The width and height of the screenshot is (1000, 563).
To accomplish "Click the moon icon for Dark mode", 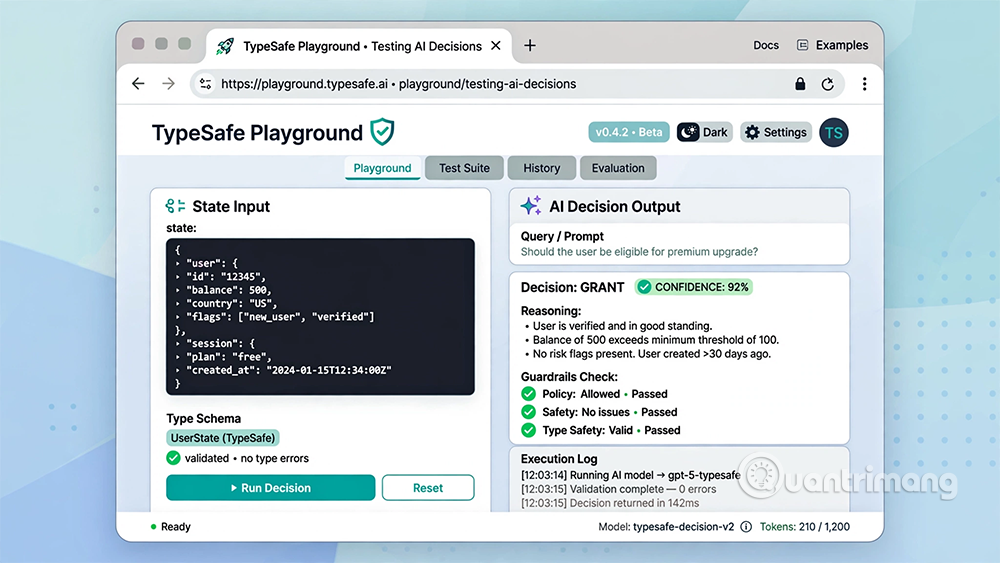I will click(x=688, y=132).
